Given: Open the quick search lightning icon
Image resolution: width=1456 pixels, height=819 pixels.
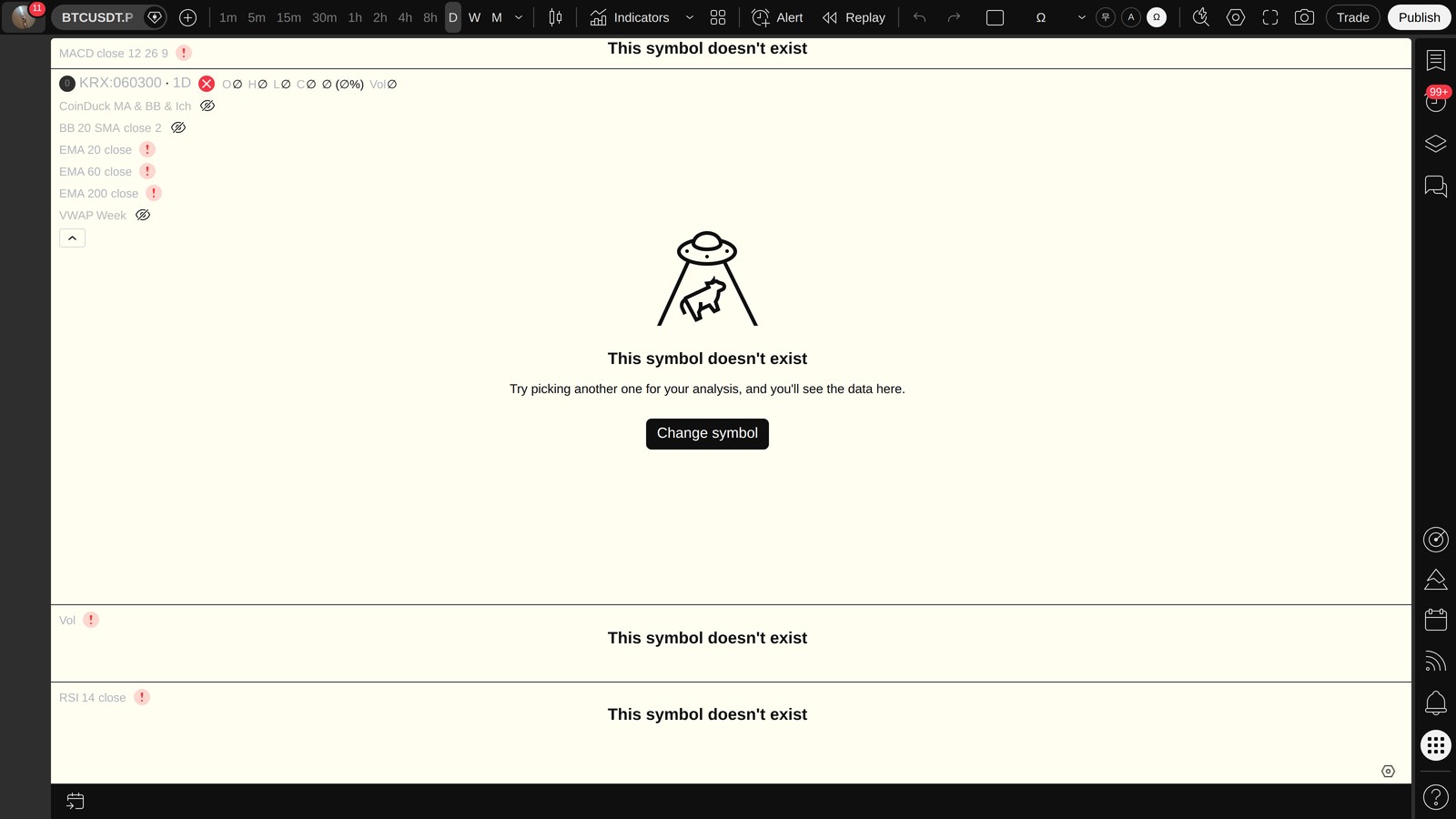Looking at the screenshot, I should (1201, 17).
